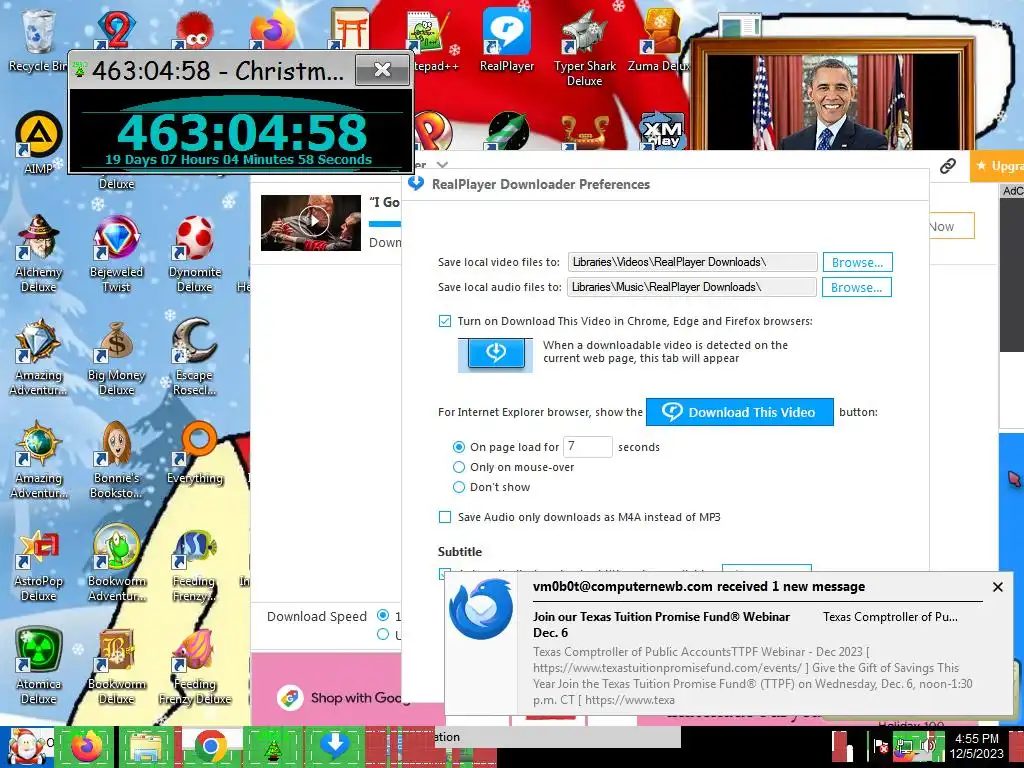Browse for local video files folder
Screen dimensions: 1024x768
[x=857, y=262]
